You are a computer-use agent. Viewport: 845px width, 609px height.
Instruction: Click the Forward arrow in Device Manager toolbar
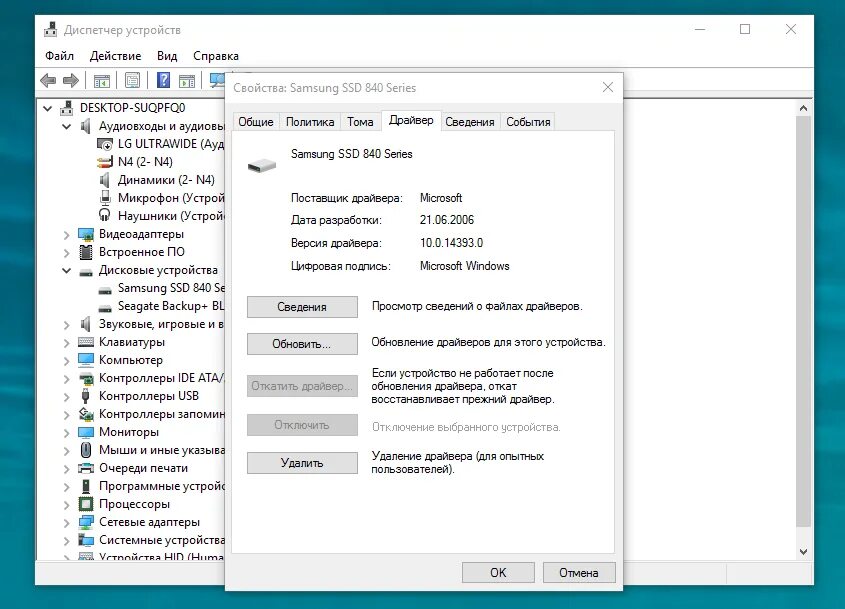point(71,81)
